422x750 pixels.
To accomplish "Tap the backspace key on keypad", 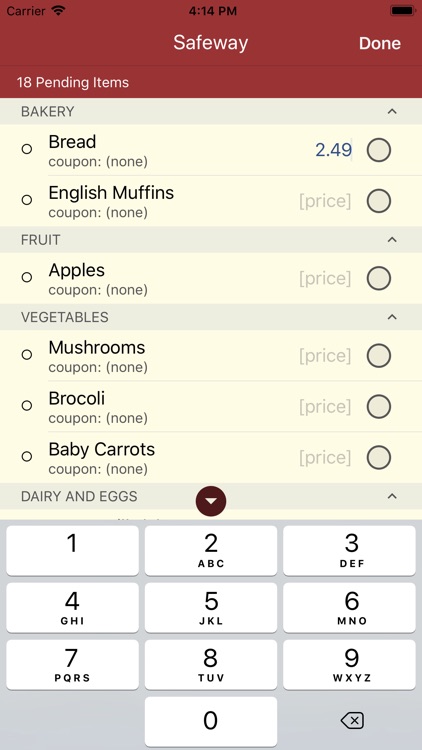I will pyautogui.click(x=352, y=720).
